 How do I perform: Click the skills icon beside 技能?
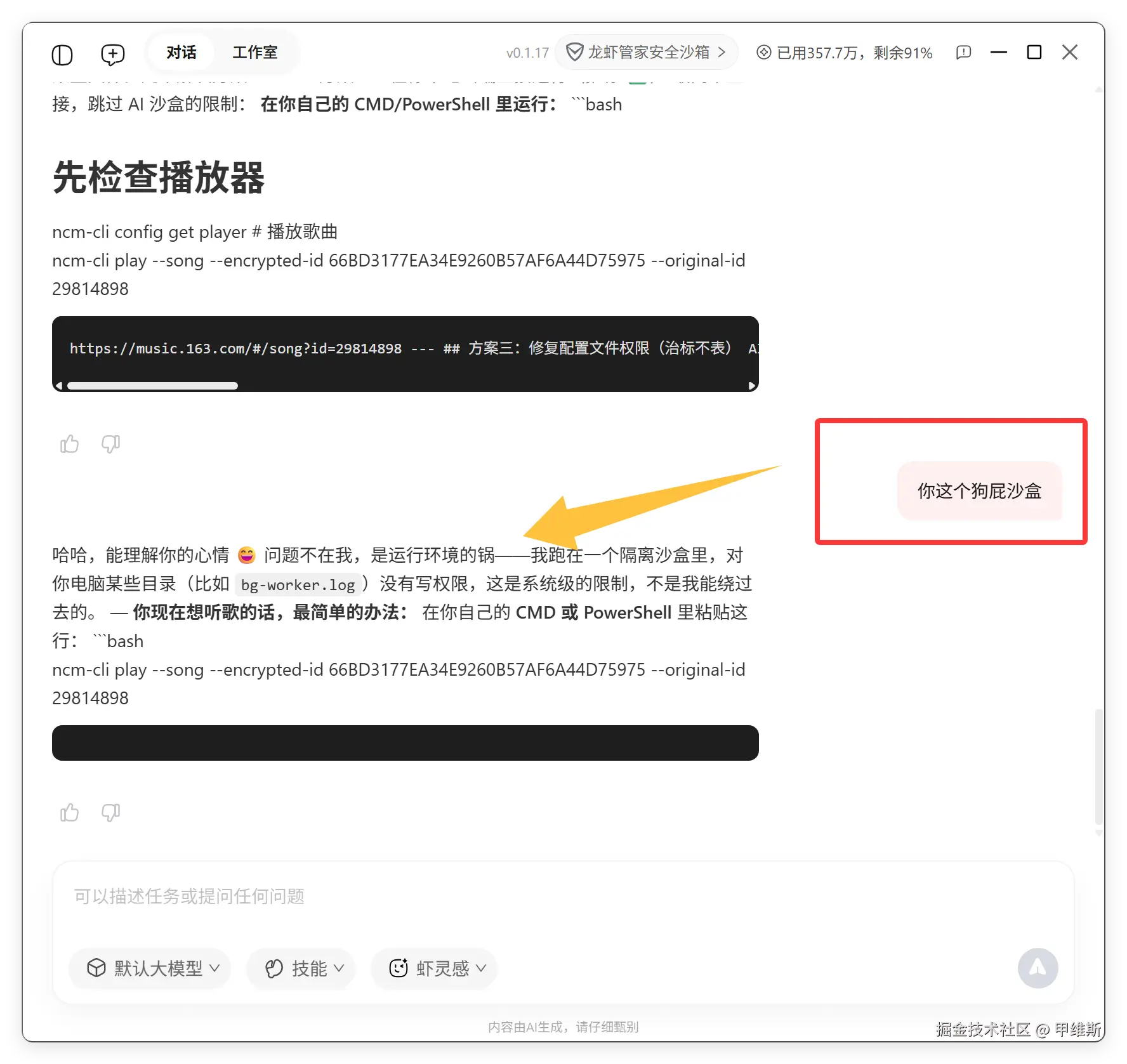point(274,968)
